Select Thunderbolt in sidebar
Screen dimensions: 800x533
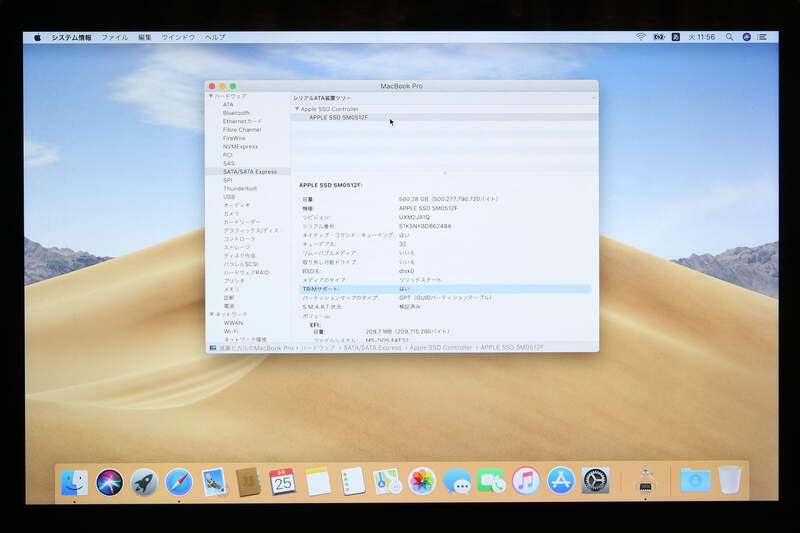[240, 189]
